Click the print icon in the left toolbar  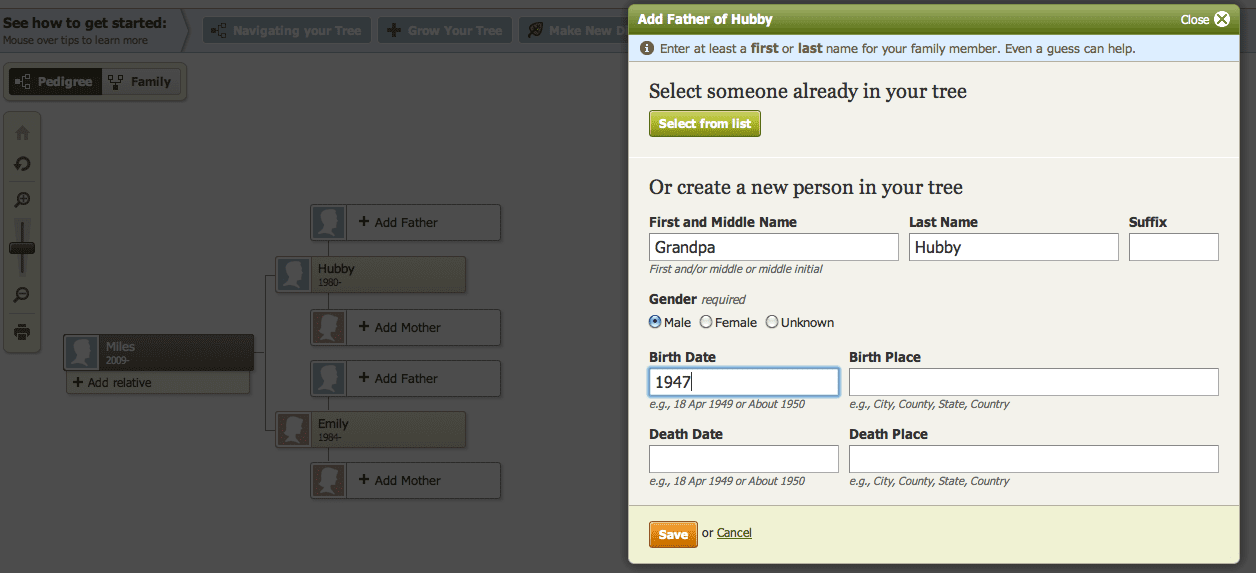22,332
